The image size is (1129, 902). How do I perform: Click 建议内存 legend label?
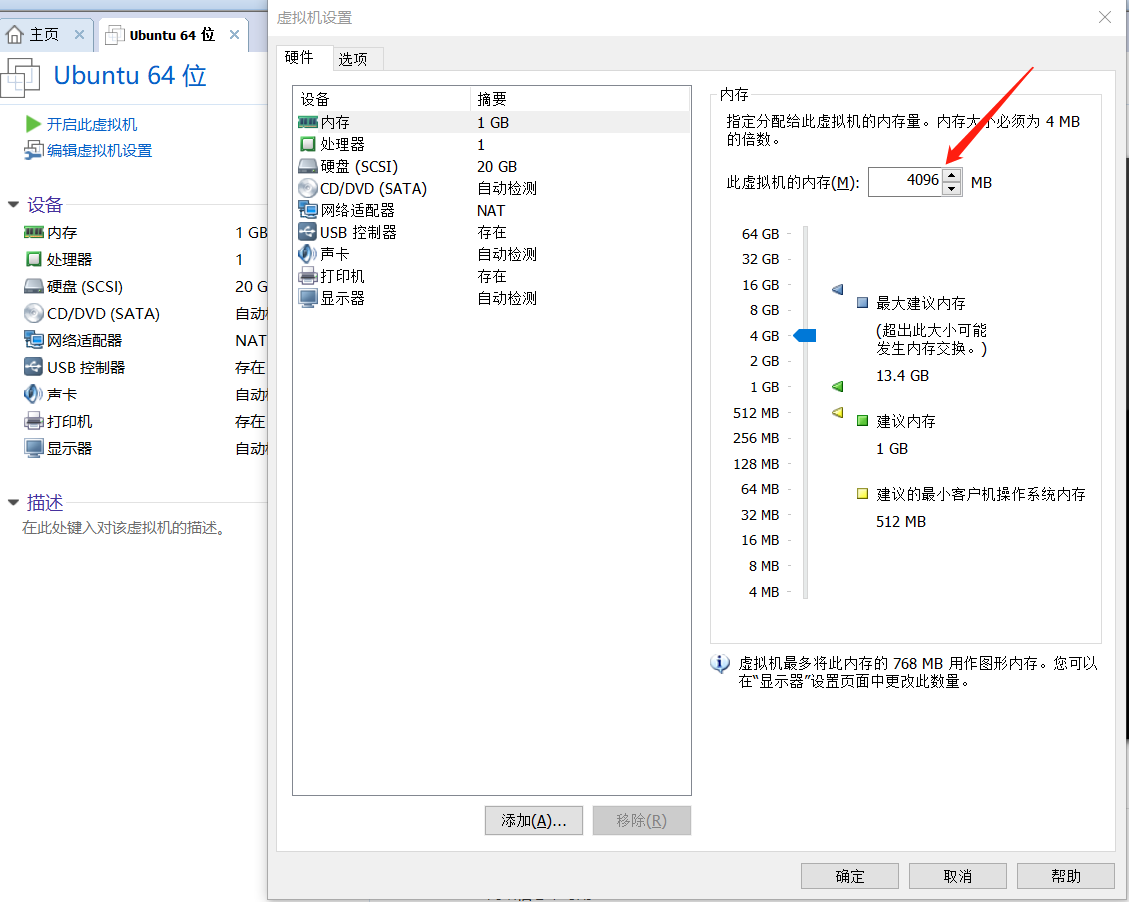tap(906, 421)
